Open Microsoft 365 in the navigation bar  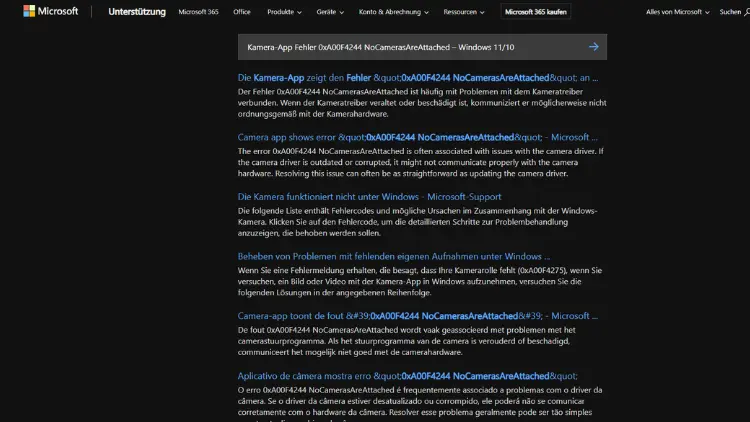coord(198,12)
